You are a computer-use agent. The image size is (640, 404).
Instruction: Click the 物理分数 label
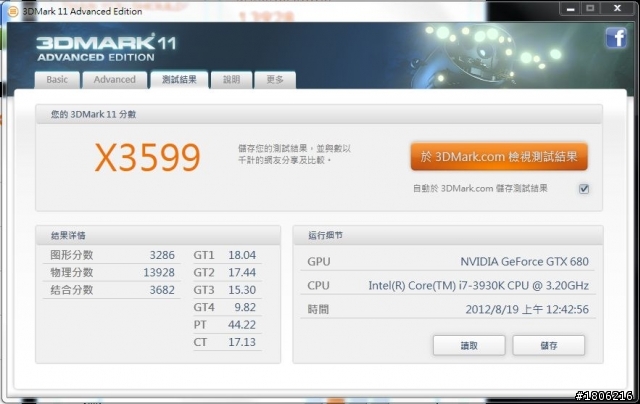click(x=72, y=272)
